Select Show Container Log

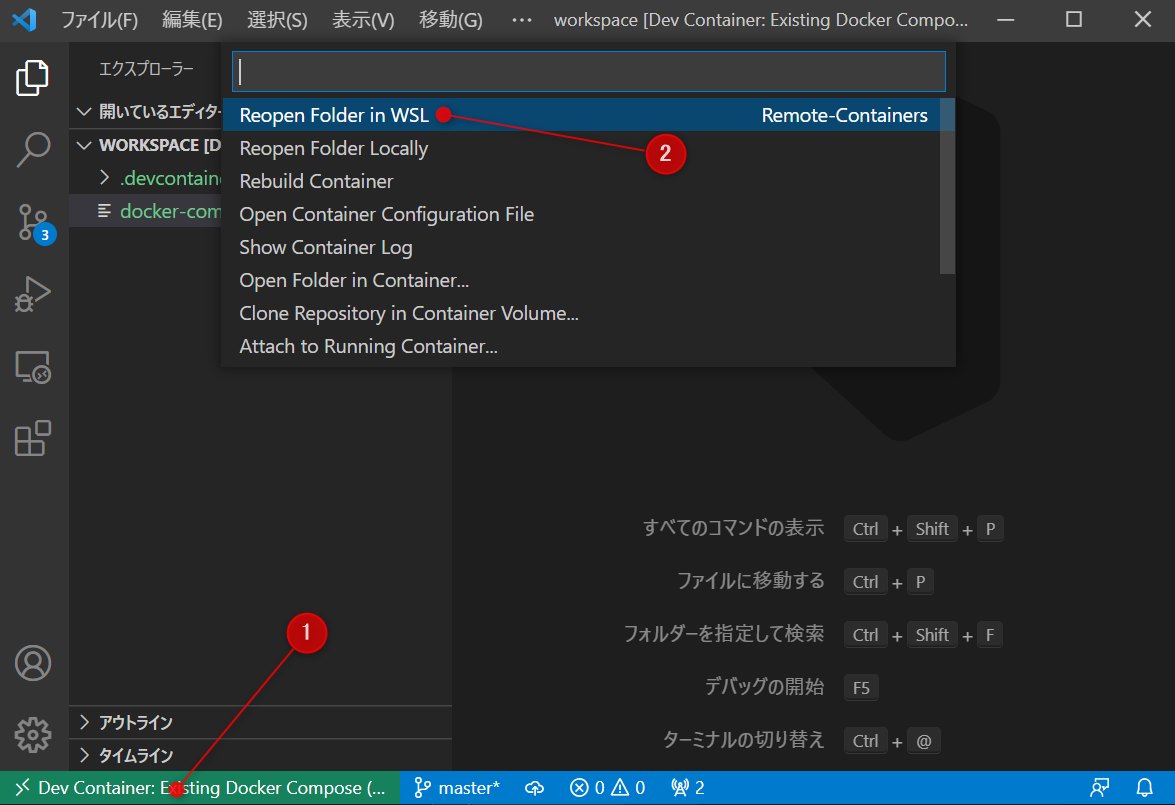coord(582,247)
